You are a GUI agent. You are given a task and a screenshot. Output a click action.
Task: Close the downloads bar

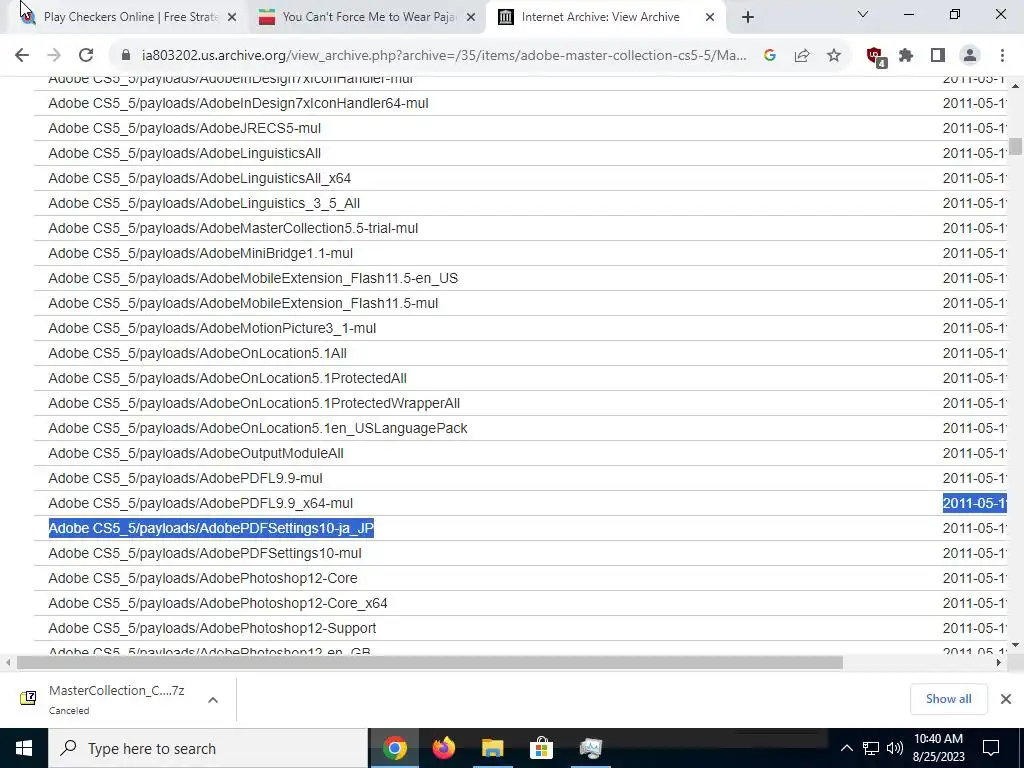click(1006, 699)
